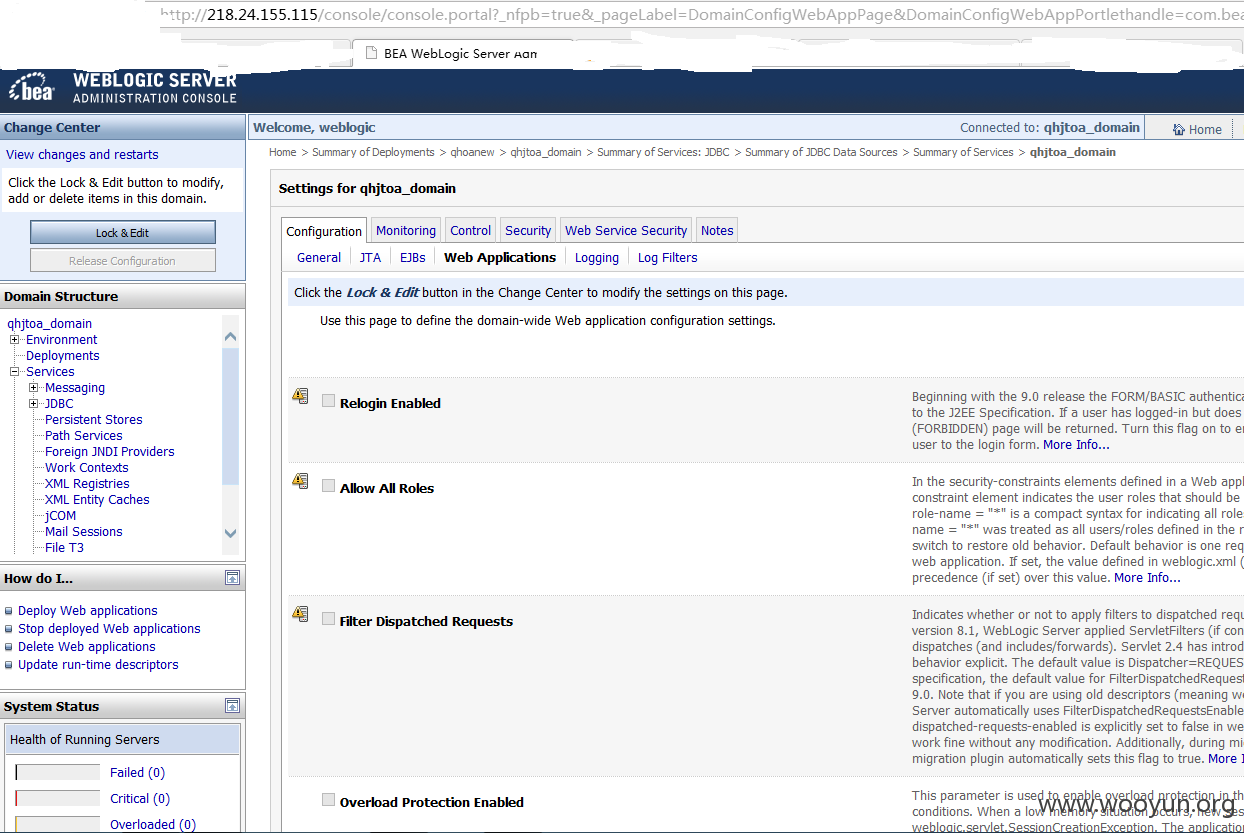
Task: Open Work Contexts tree item
Action: click(x=87, y=467)
